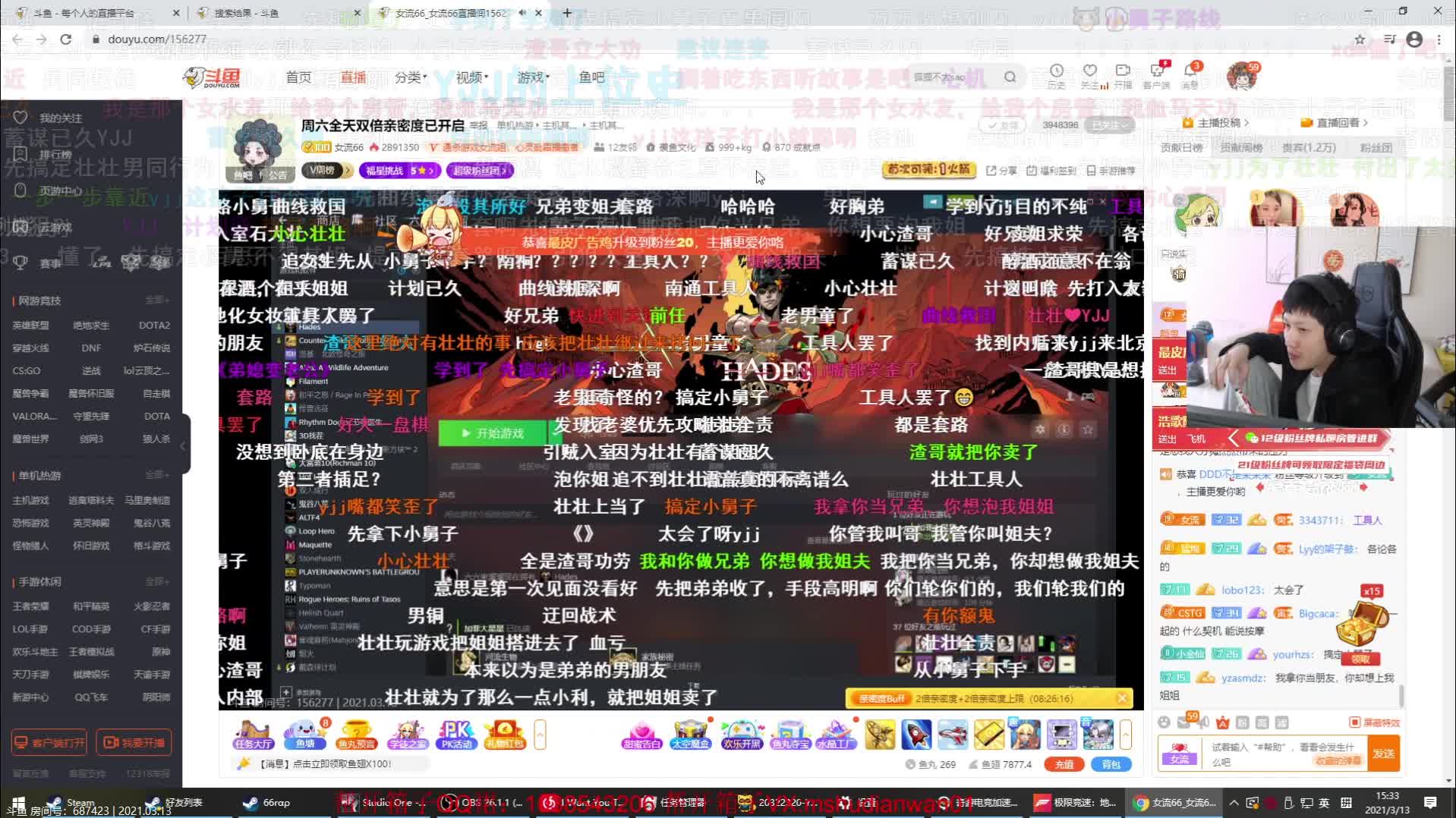Switch to the 贡献日榜 tab
1456x818 pixels.
[1181, 148]
